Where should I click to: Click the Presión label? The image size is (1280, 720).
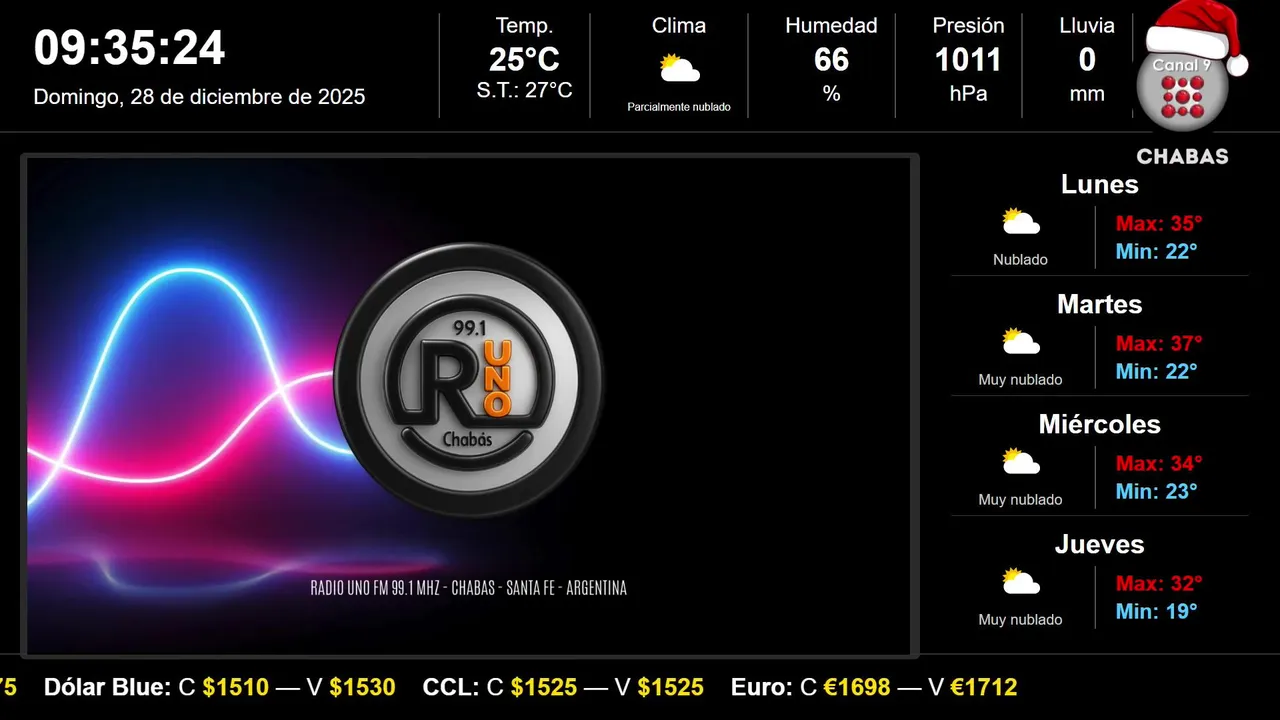point(968,26)
